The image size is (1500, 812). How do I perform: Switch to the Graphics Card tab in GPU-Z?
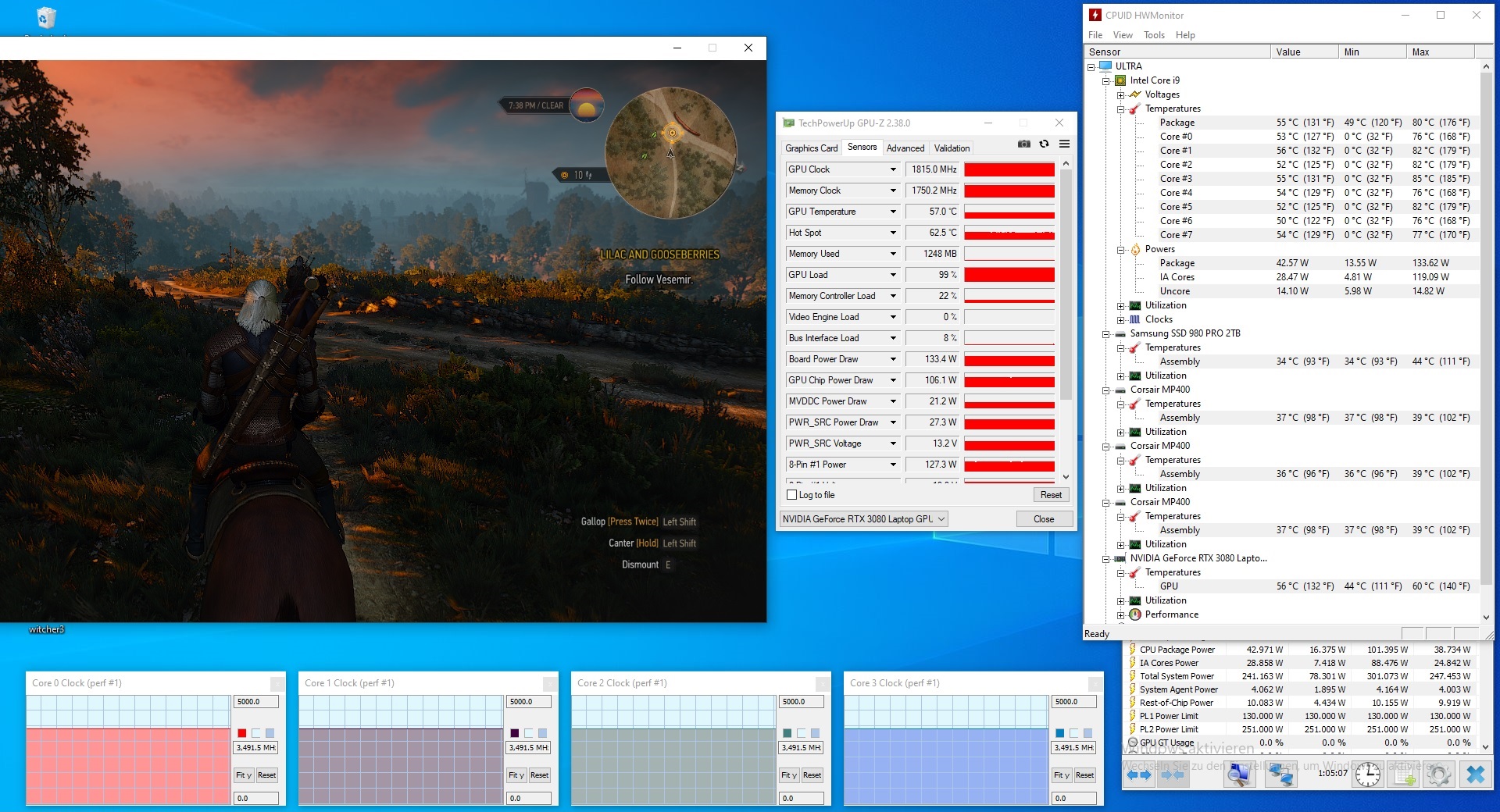(811, 148)
